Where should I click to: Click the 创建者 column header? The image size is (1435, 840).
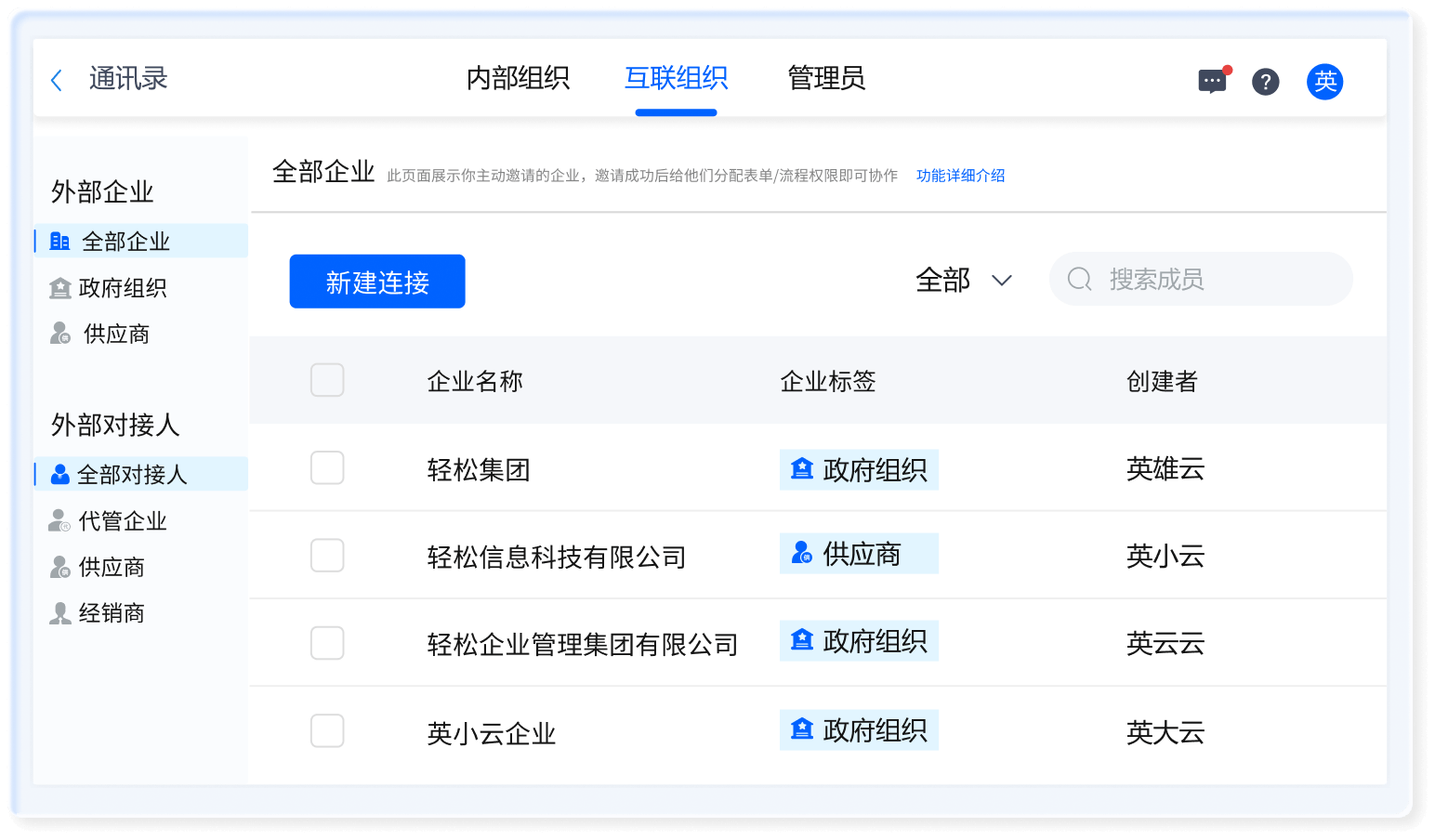pos(1162,381)
